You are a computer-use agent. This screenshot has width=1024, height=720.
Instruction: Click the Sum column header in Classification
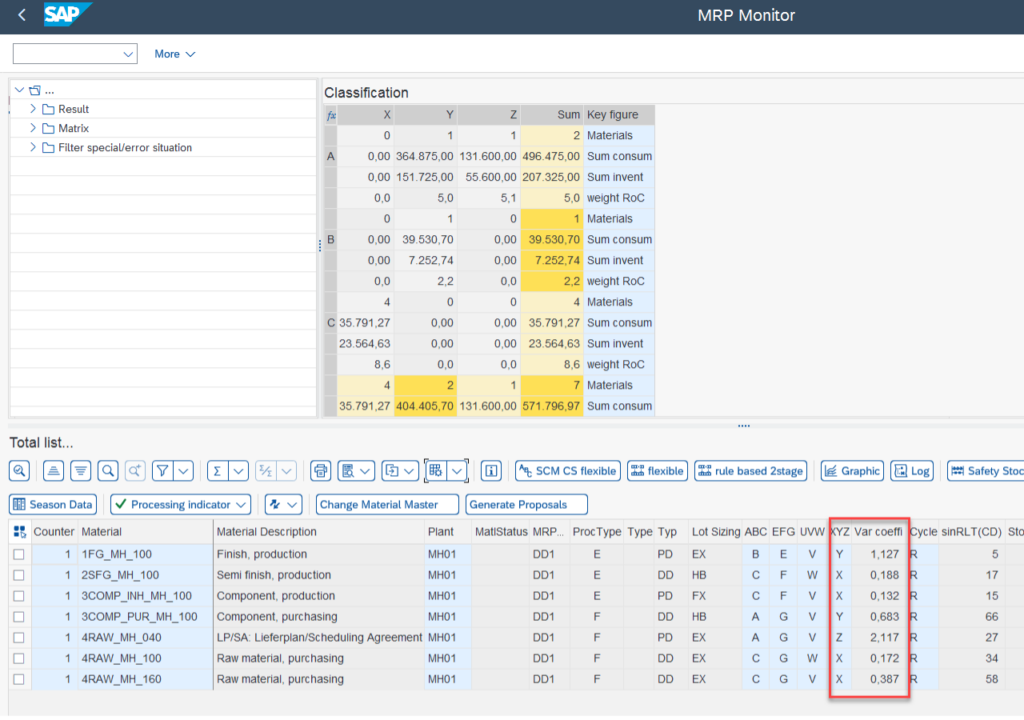(552, 115)
